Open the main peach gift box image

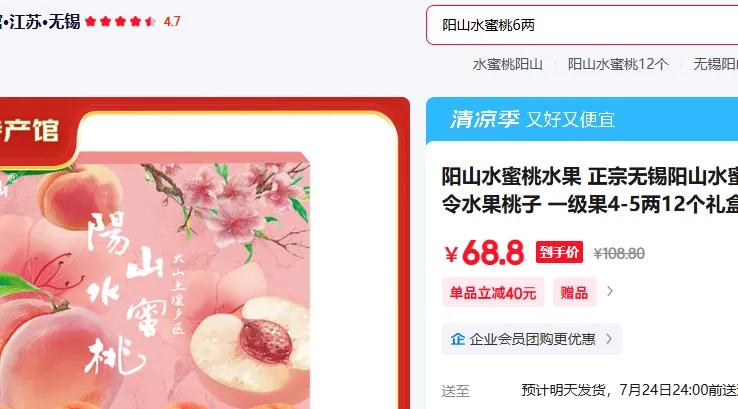pos(155,280)
